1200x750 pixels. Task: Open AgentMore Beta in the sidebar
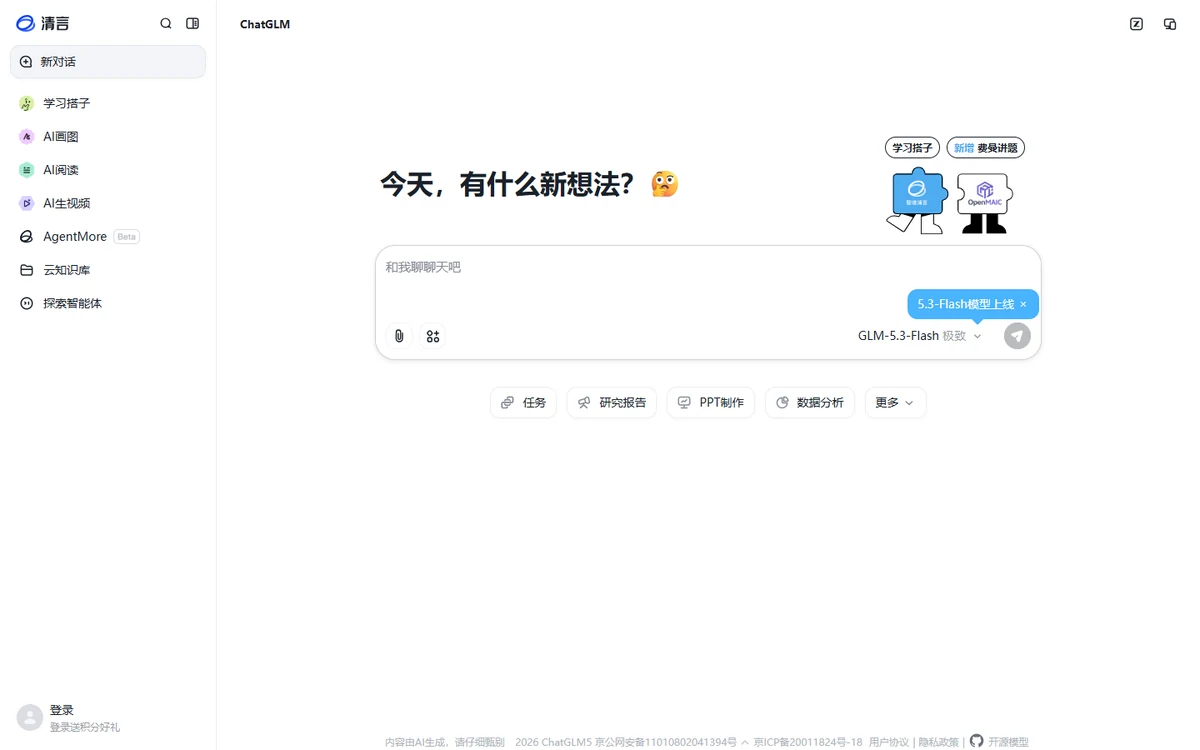tap(108, 237)
